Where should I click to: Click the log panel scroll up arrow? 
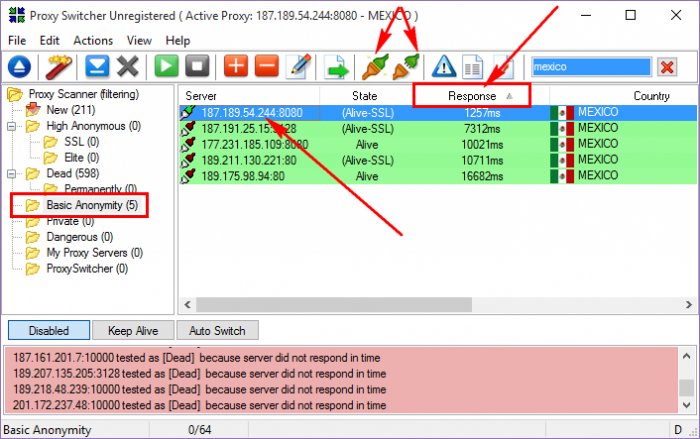pyautogui.click(x=687, y=355)
